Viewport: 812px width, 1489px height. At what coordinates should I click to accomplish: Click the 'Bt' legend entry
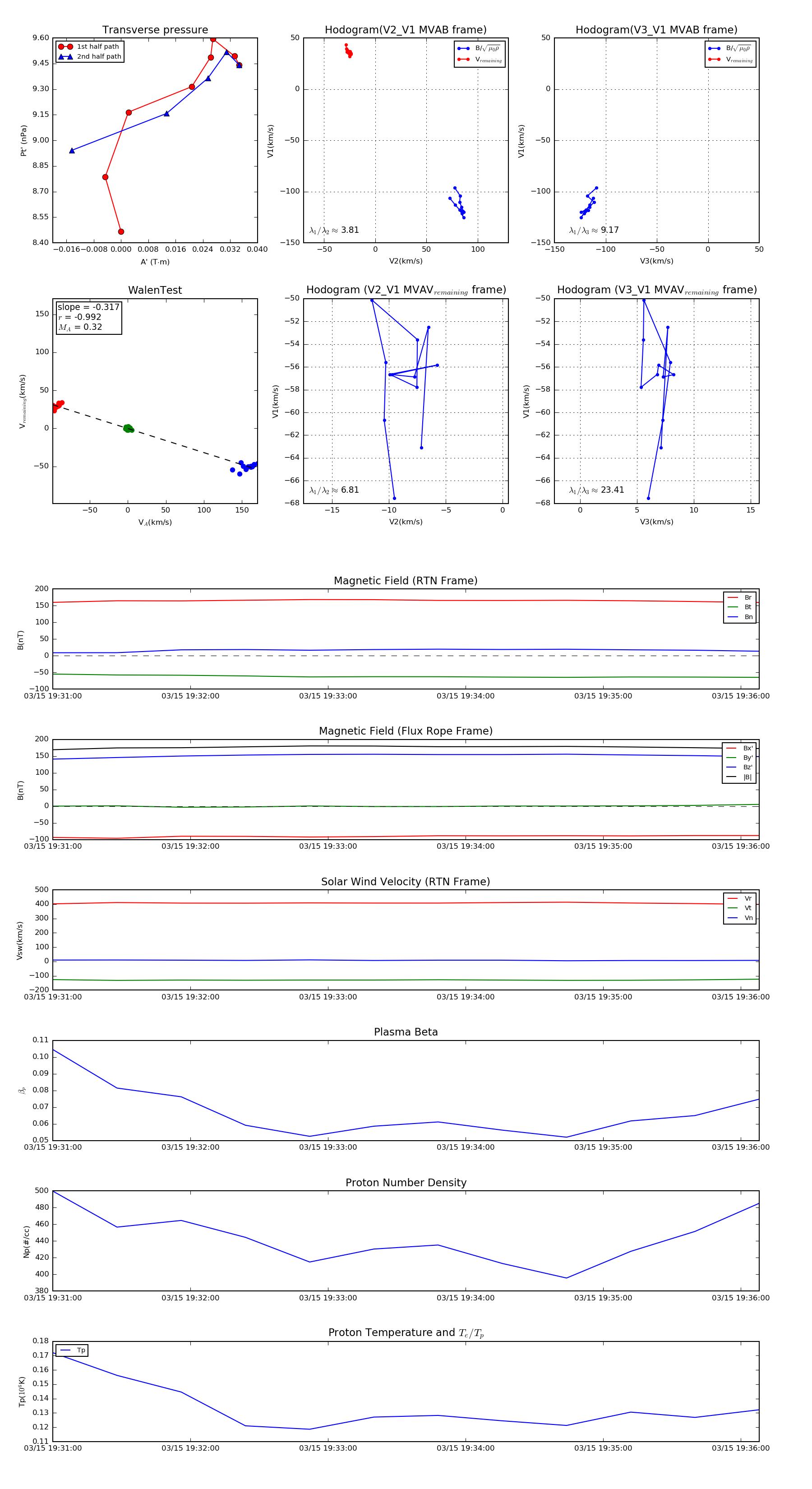click(740, 607)
